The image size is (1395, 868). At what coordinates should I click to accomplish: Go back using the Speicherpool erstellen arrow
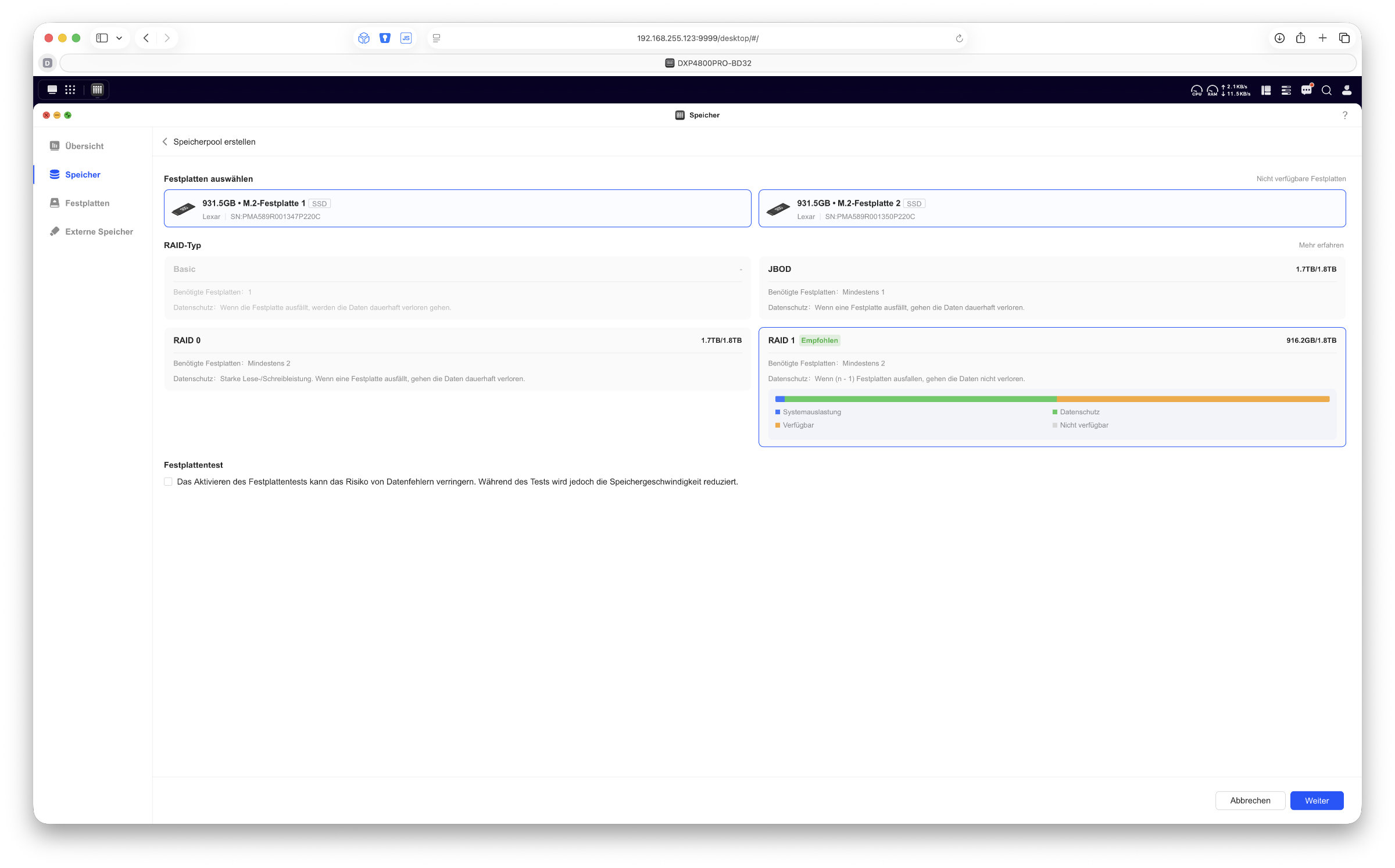165,142
